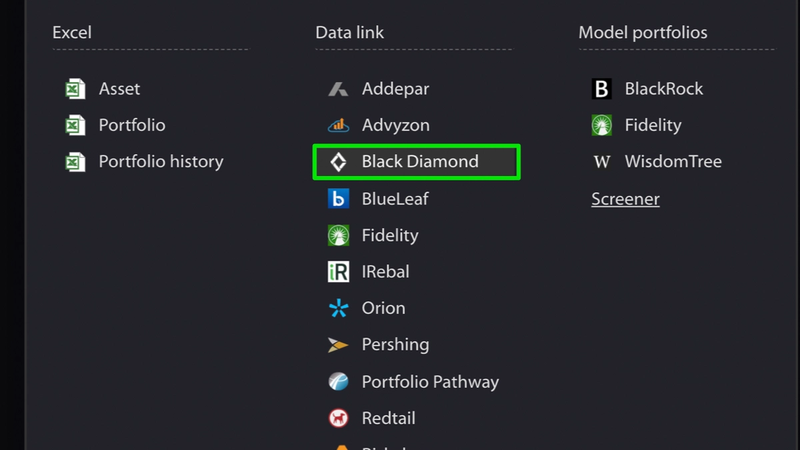This screenshot has height=450, width=800.
Task: Open the Screener link
Action: coord(625,199)
